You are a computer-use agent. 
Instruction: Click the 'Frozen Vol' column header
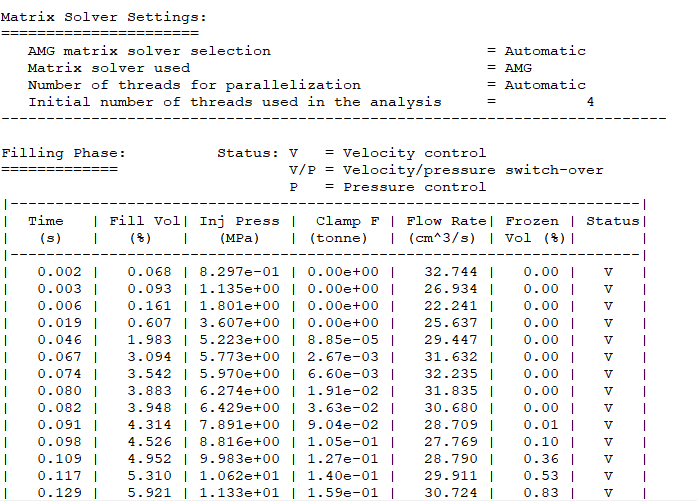click(x=532, y=221)
